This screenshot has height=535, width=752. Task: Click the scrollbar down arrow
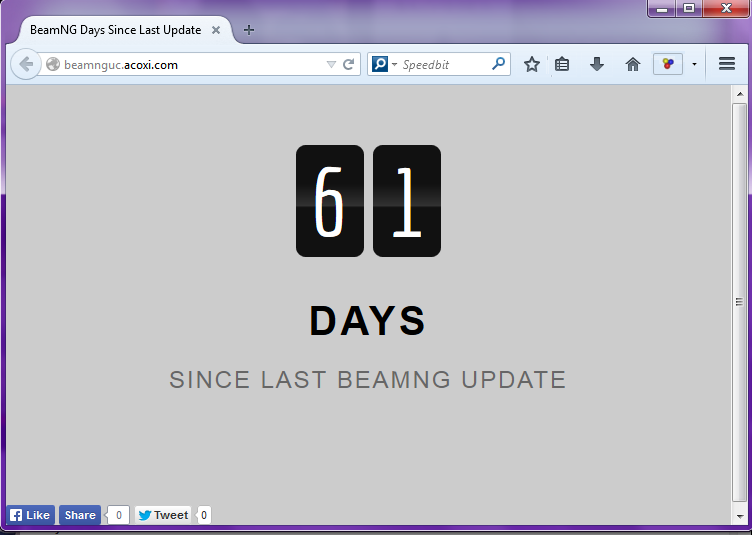point(740,517)
